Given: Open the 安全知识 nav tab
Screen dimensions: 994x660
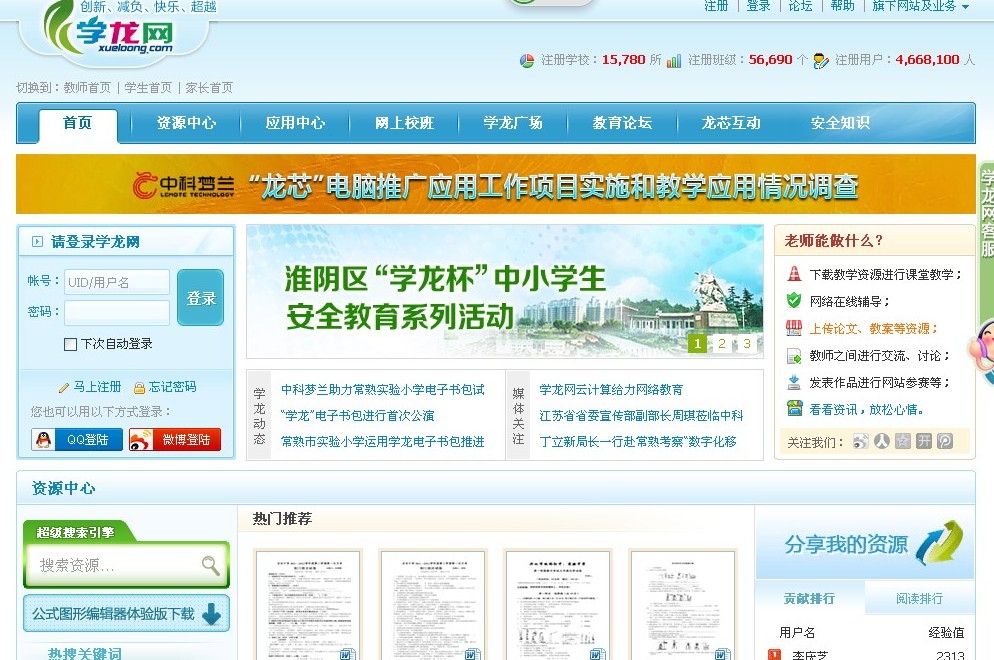Looking at the screenshot, I should coord(841,123).
